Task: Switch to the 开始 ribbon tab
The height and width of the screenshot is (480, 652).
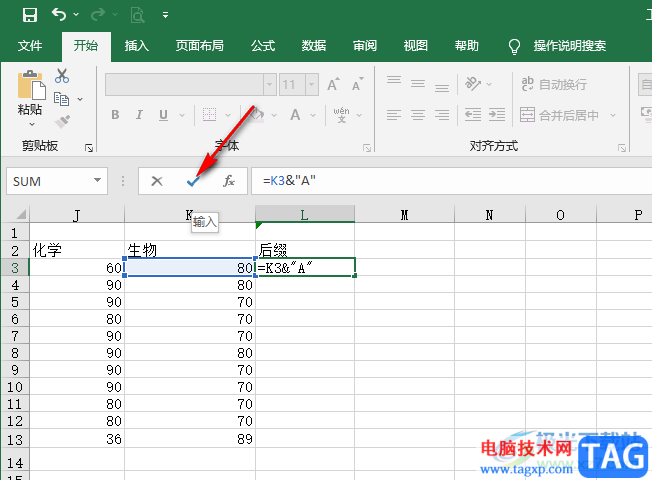Action: click(86, 45)
